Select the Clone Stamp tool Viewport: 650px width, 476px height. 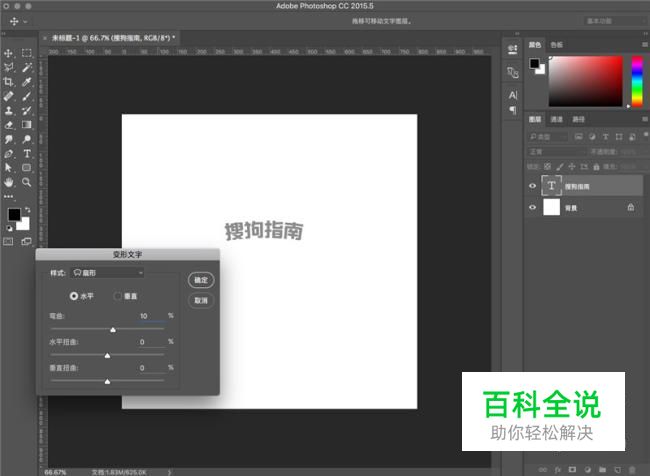click(x=8, y=110)
